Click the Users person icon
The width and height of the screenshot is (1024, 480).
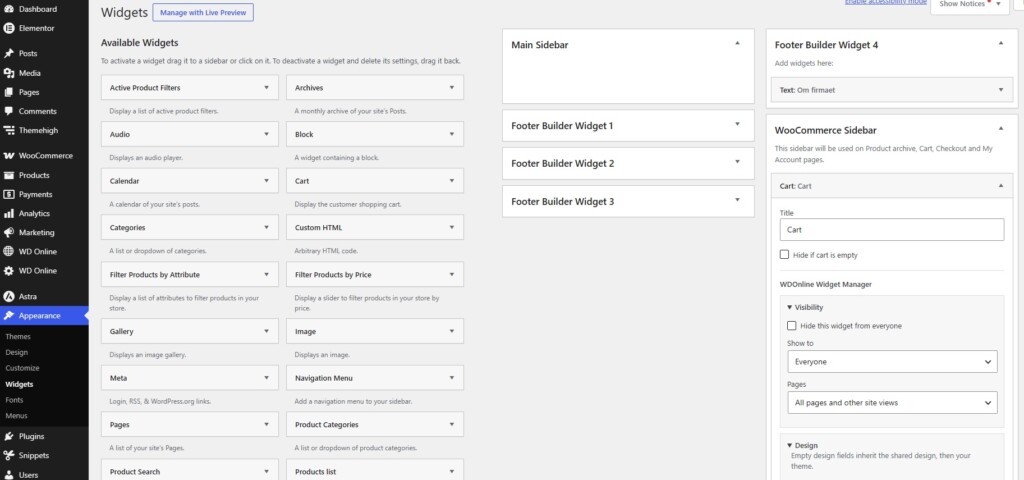tap(9, 475)
